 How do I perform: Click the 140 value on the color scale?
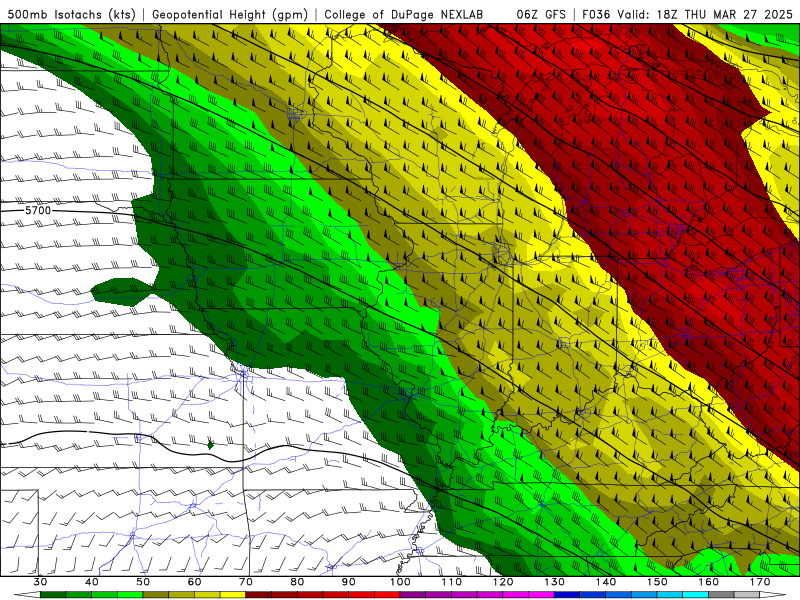[x=606, y=582]
